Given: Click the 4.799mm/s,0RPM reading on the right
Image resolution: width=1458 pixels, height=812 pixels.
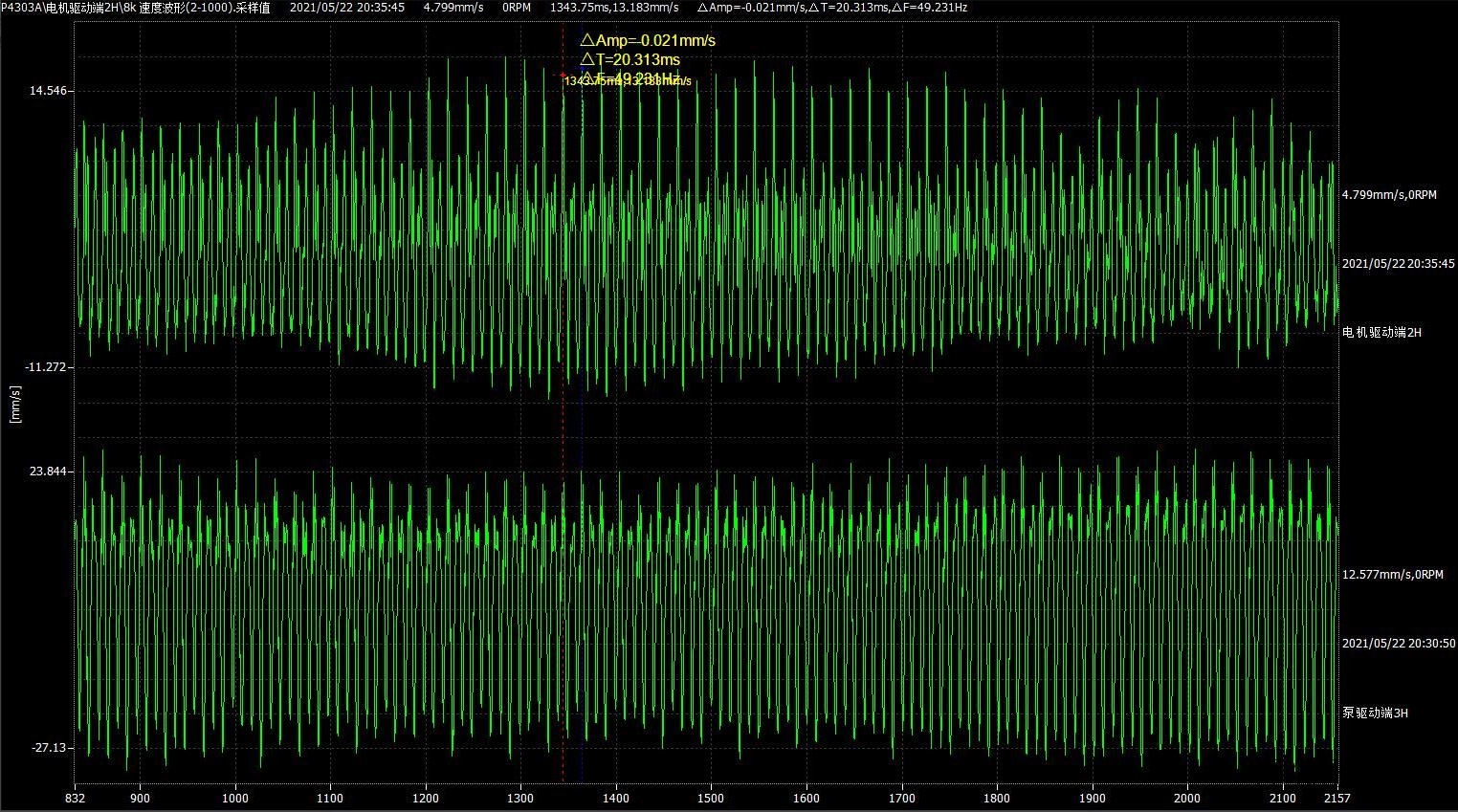Looking at the screenshot, I should pos(1389,195).
